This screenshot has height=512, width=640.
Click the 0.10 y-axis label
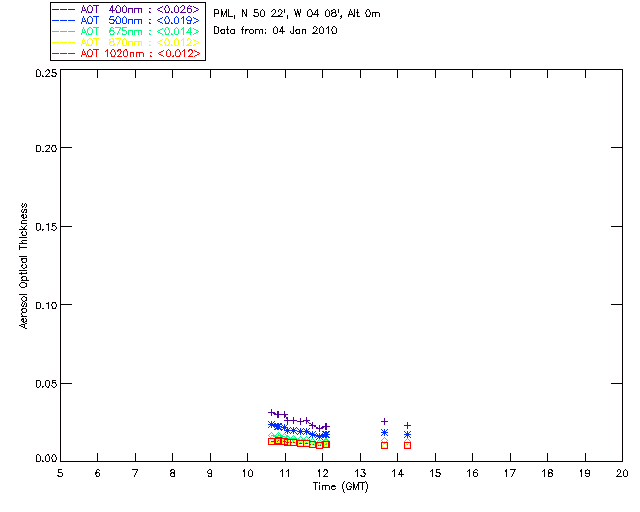click(46, 305)
